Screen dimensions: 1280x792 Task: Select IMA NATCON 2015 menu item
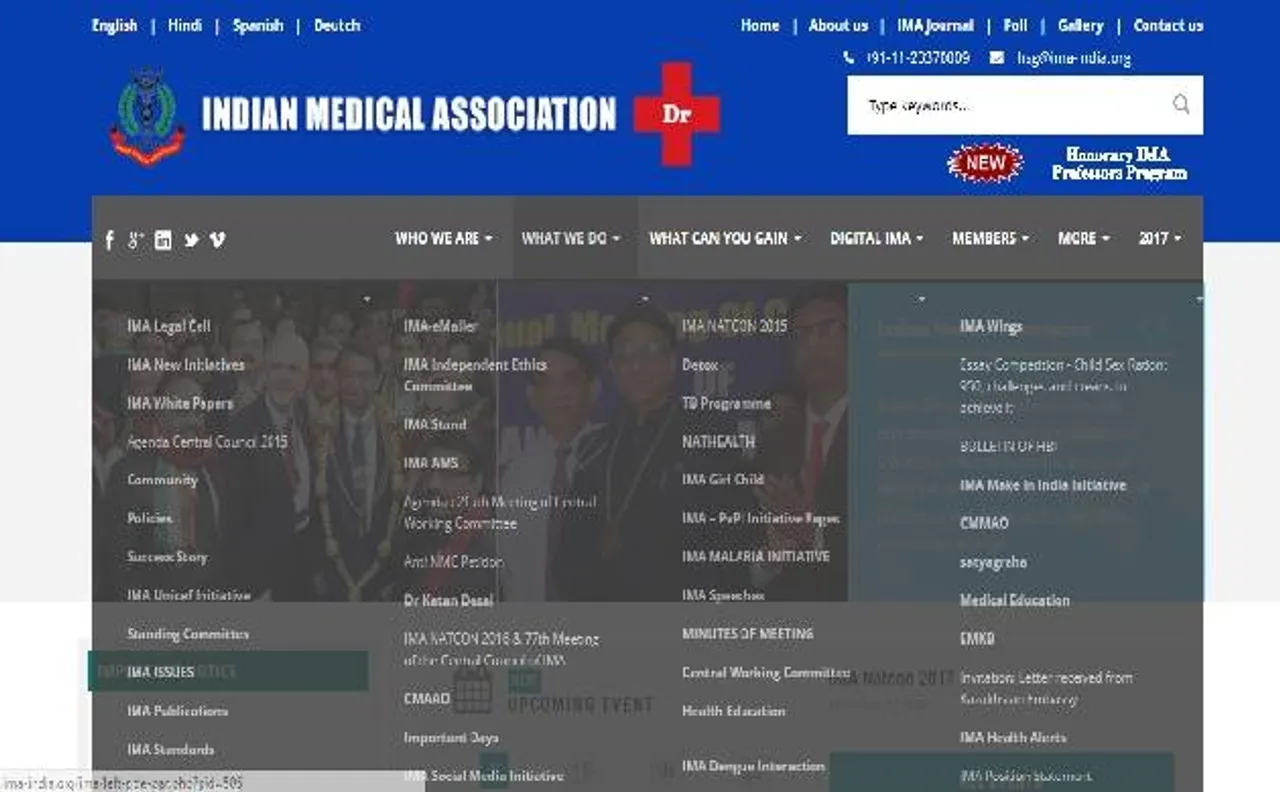734,326
